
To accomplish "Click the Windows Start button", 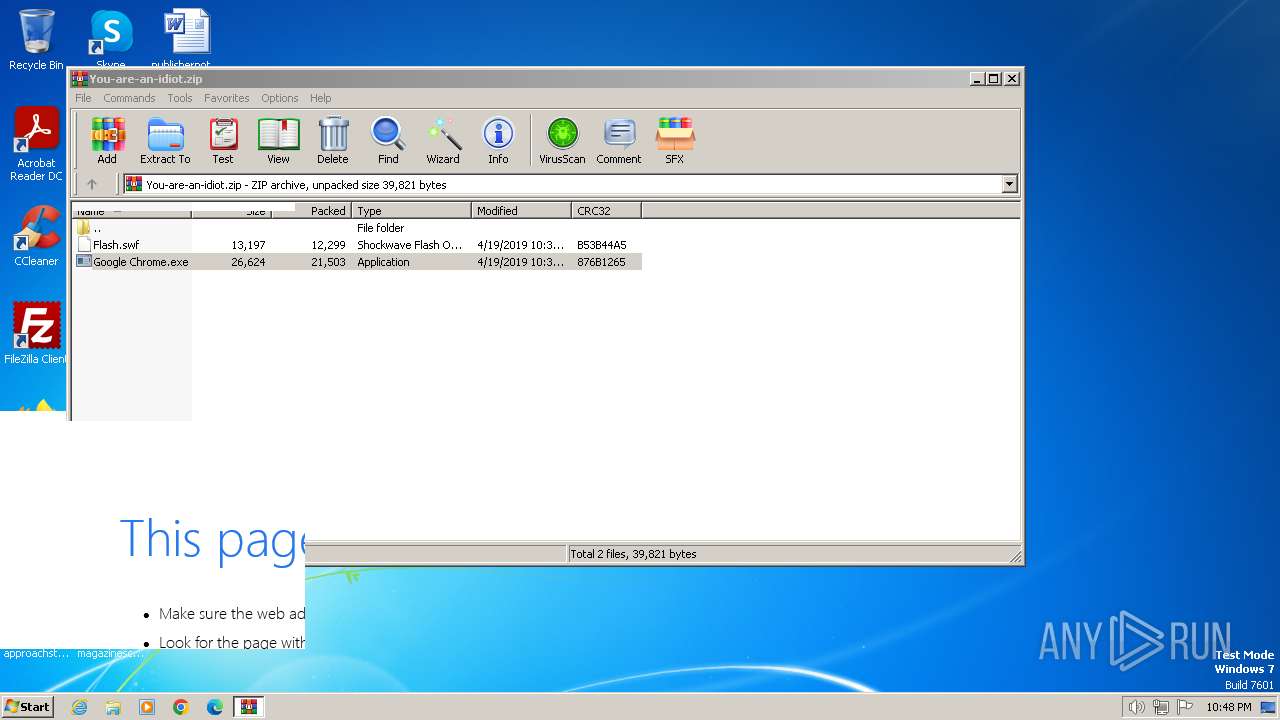I will tap(27, 706).
